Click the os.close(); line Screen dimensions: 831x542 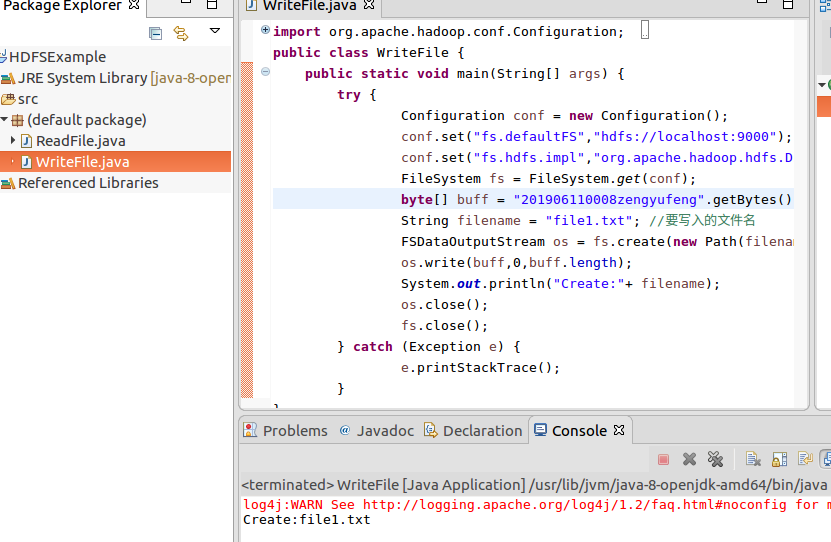[444, 305]
